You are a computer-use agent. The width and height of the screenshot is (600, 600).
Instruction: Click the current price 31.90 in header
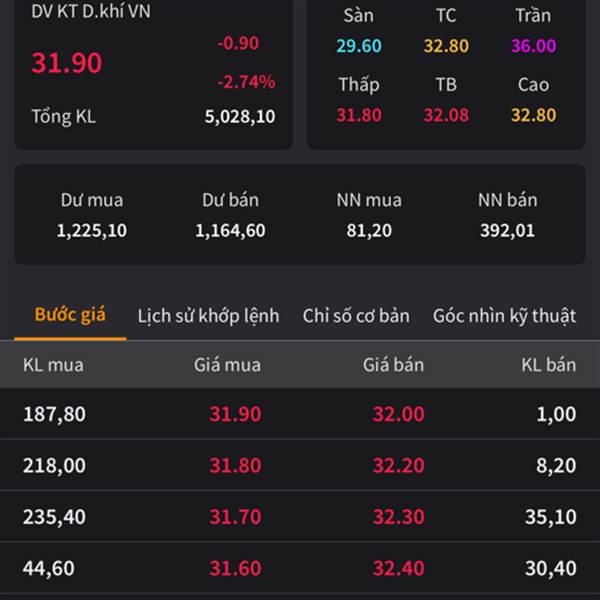66,63
